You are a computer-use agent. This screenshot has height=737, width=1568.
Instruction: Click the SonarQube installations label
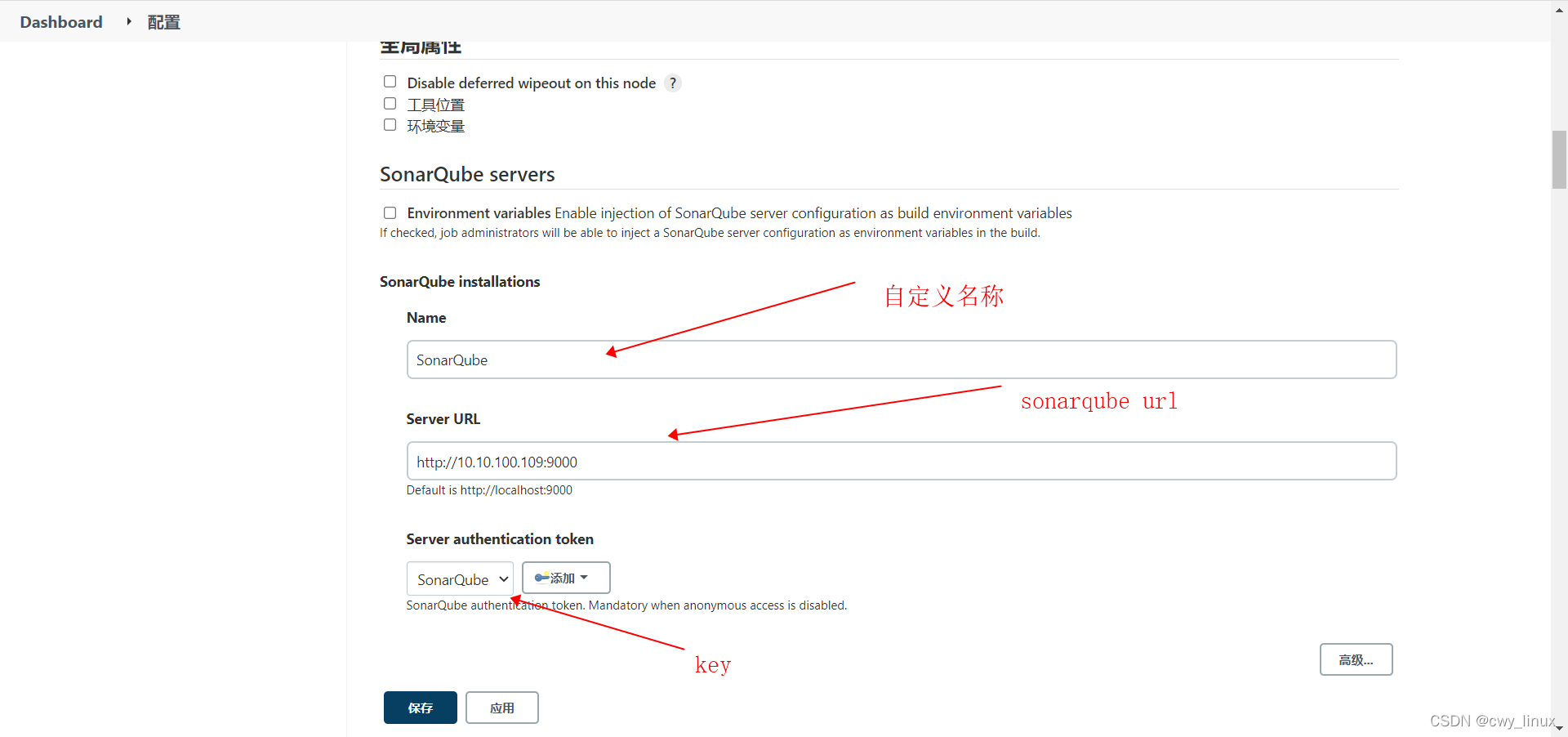tap(460, 282)
